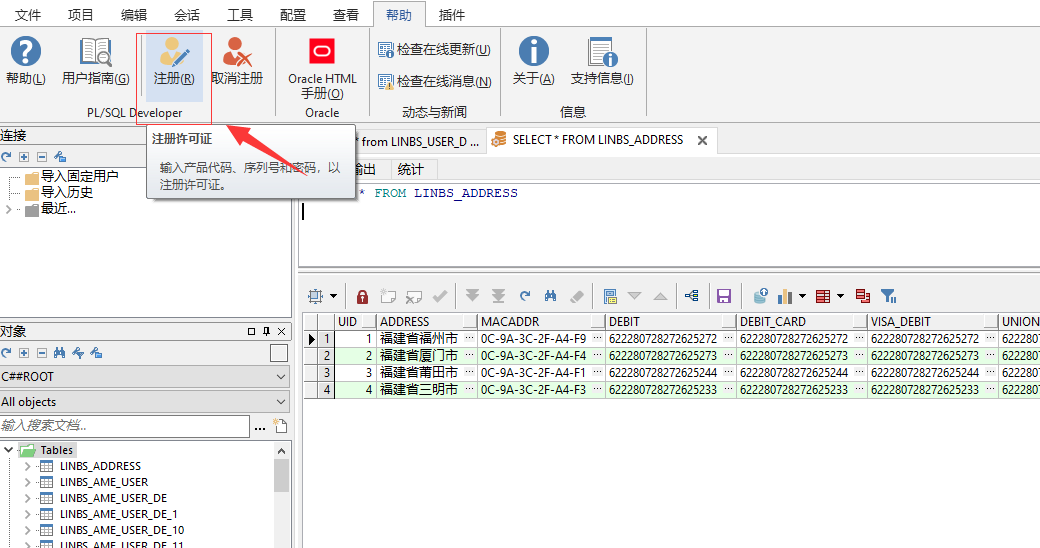Image resolution: width=1040 pixels, height=548 pixels.
Task: Click the blue filter funnel icon
Action: [x=888, y=296]
